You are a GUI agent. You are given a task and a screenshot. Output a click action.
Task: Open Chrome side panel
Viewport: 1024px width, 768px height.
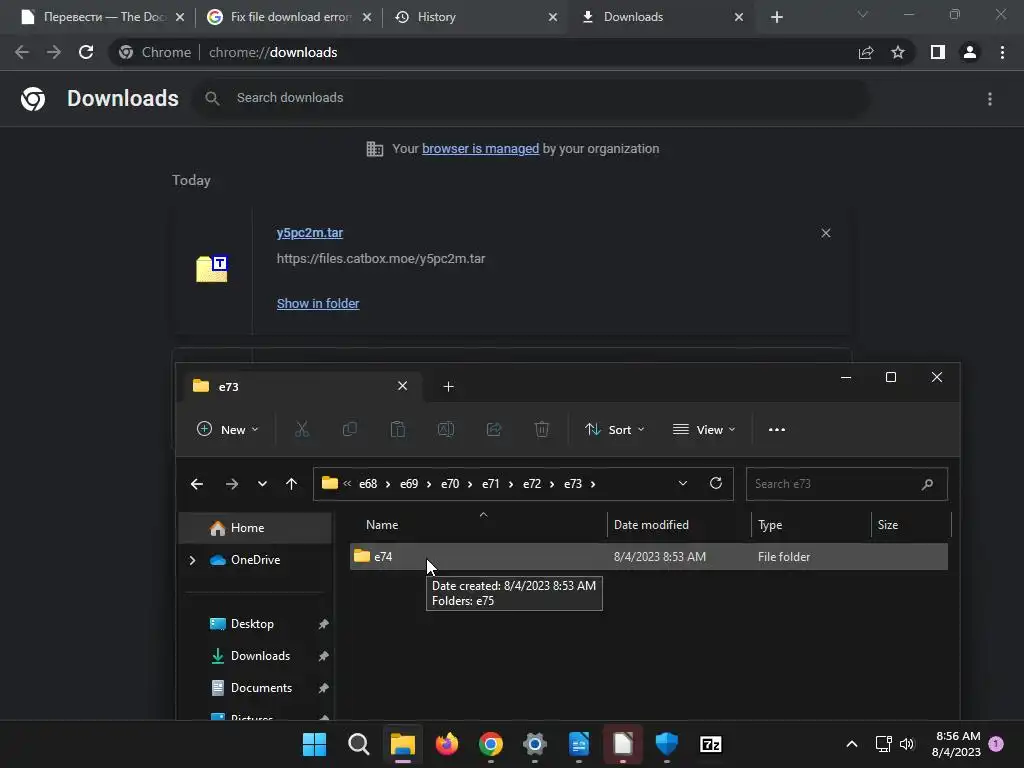click(x=938, y=52)
